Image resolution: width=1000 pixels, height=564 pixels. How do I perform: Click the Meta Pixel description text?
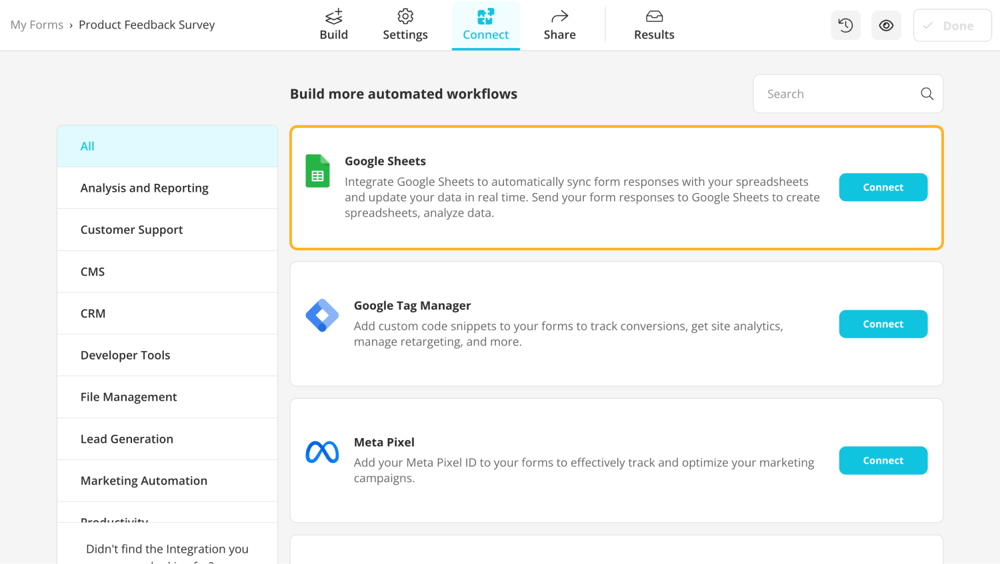click(x=584, y=470)
